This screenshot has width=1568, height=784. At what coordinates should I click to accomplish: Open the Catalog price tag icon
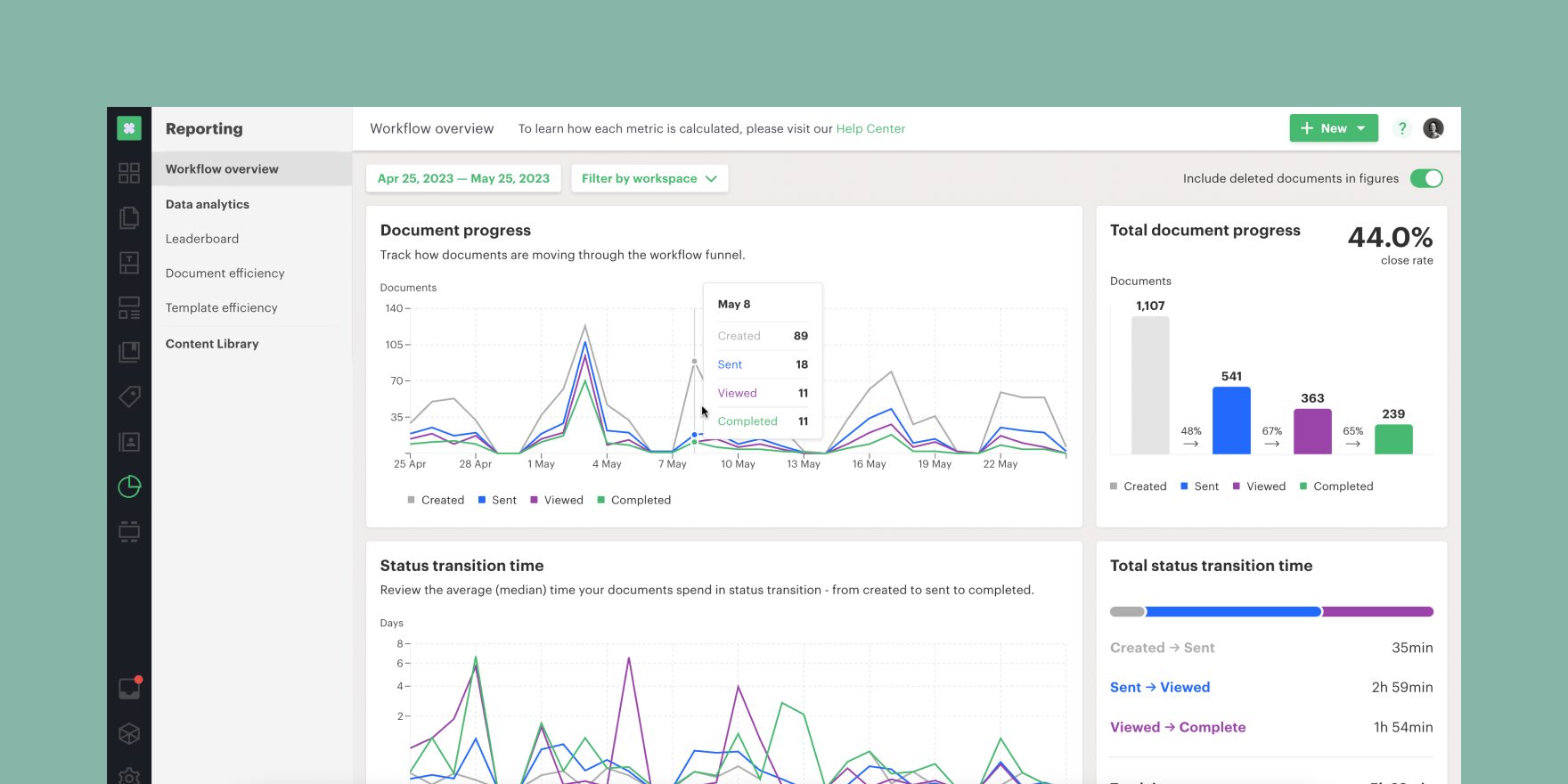[129, 396]
